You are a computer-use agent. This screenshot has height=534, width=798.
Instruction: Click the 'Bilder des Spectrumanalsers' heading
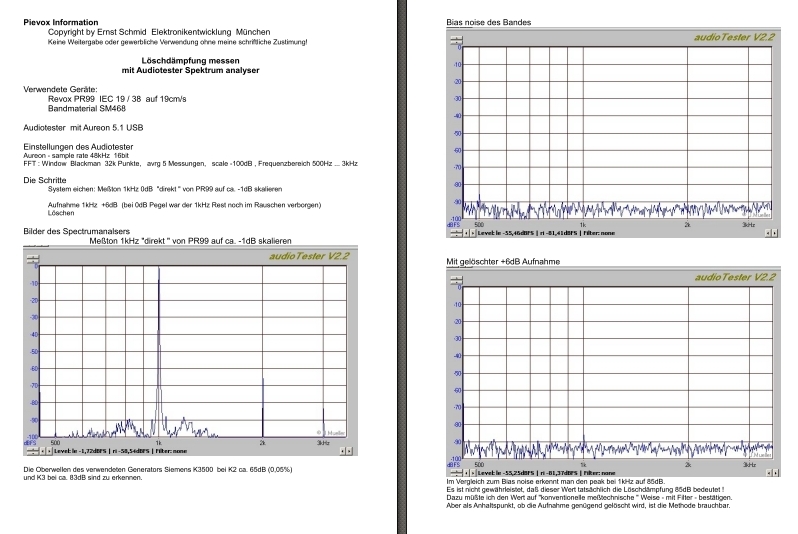tap(76, 232)
